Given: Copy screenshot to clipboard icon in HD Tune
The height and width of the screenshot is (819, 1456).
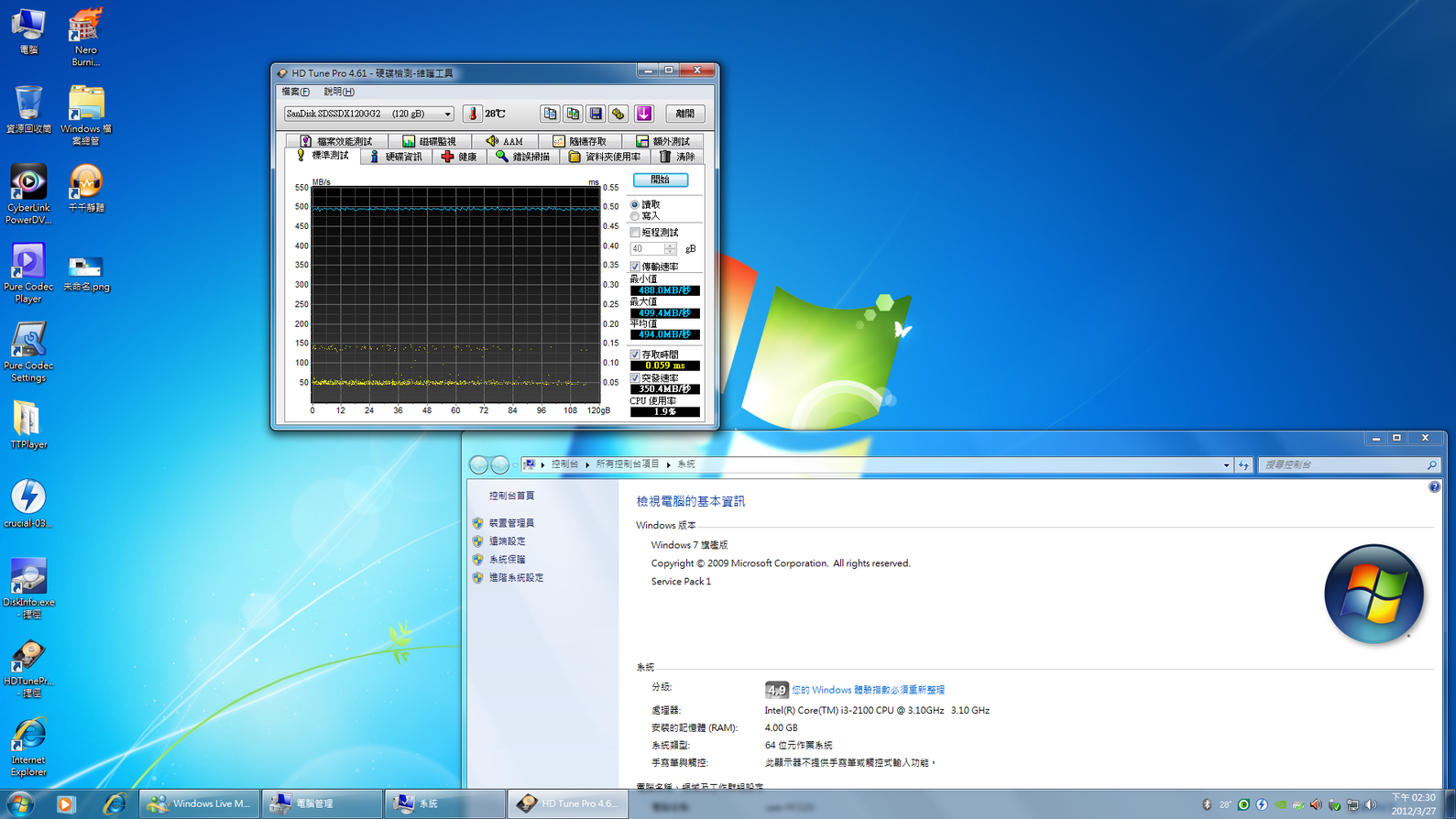Looking at the screenshot, I should (573, 114).
